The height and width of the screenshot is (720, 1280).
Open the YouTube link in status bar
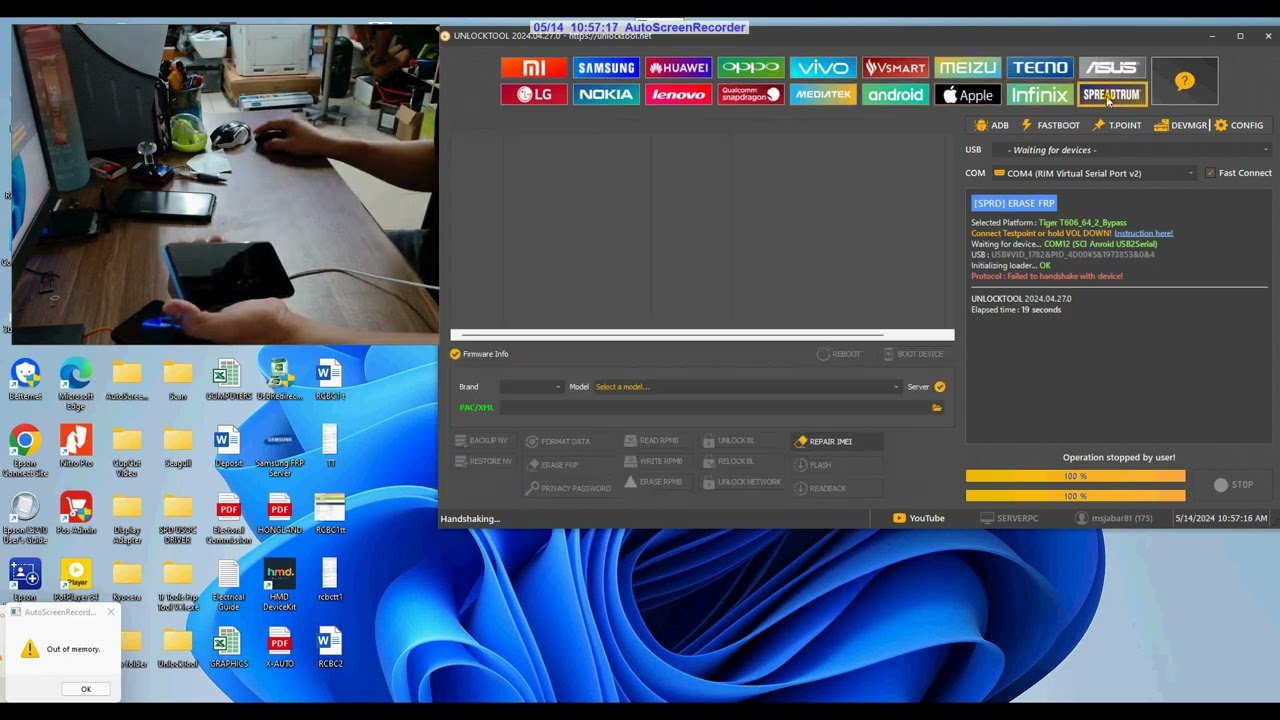pyautogui.click(x=919, y=518)
